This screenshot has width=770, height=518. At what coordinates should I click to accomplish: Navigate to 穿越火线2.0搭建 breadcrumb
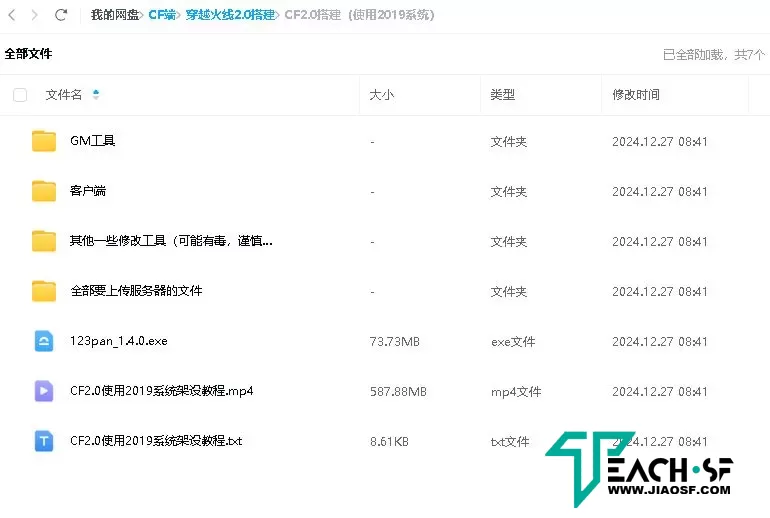(230, 15)
